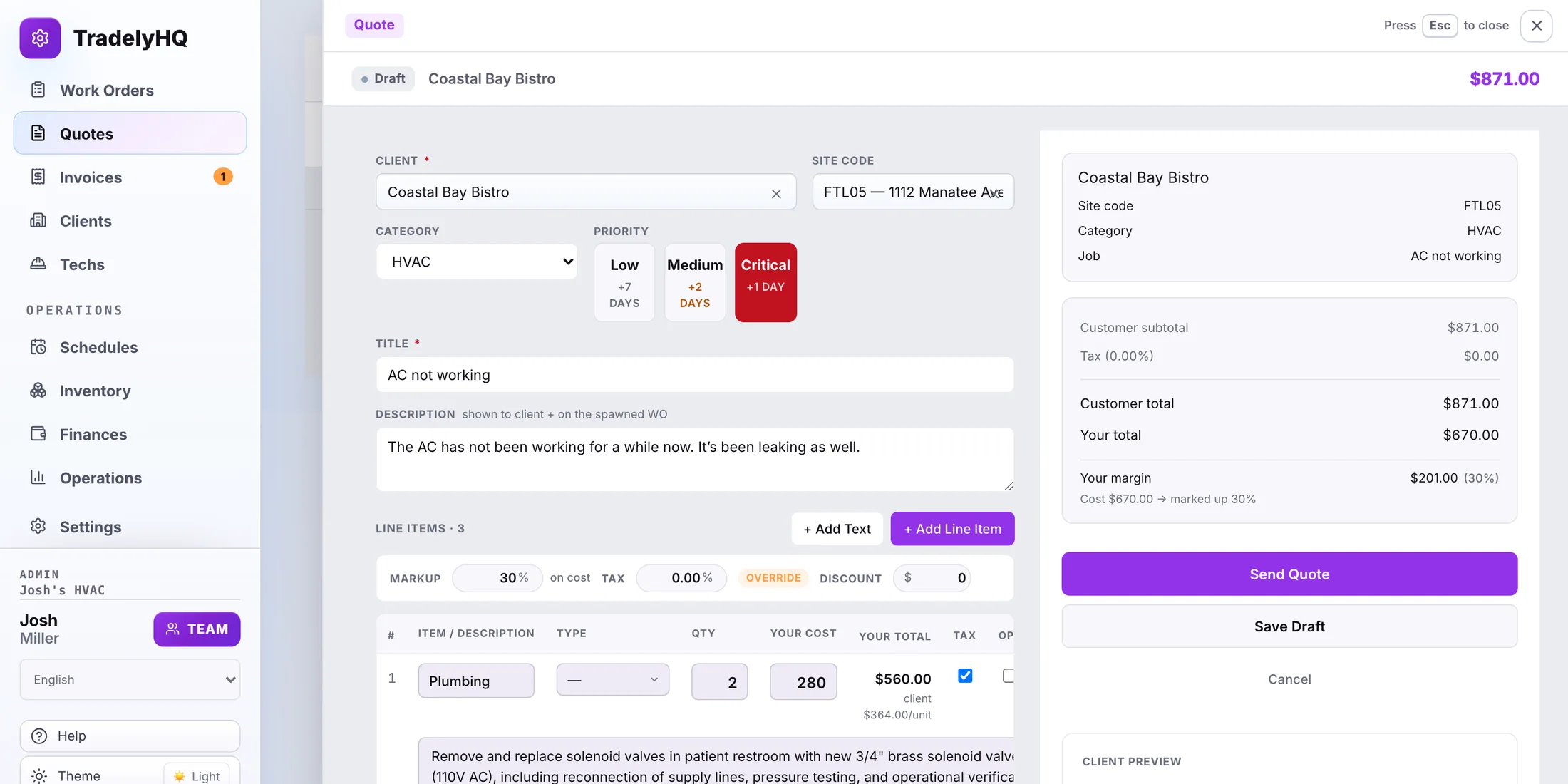The height and width of the screenshot is (784, 1568).
Task: Click Save Draft
Action: pos(1289,626)
